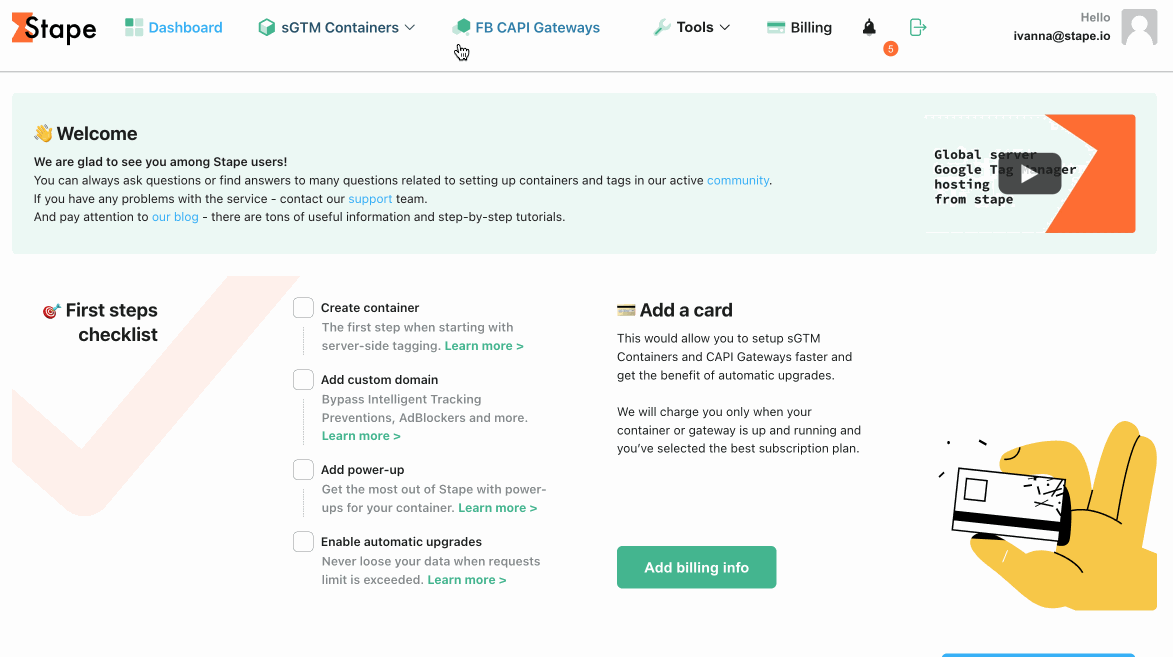
Task: Expand the sGTM Containers dropdown chevron
Action: click(410, 28)
